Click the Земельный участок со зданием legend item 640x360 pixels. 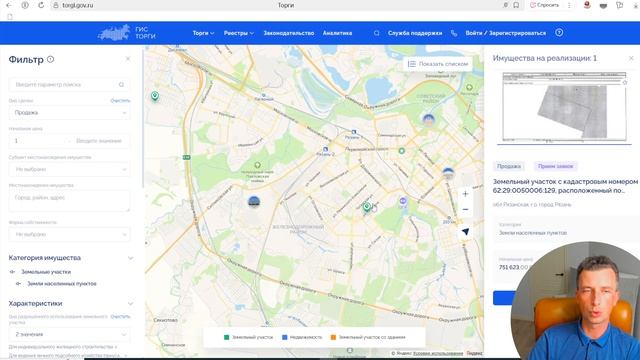[368, 337]
